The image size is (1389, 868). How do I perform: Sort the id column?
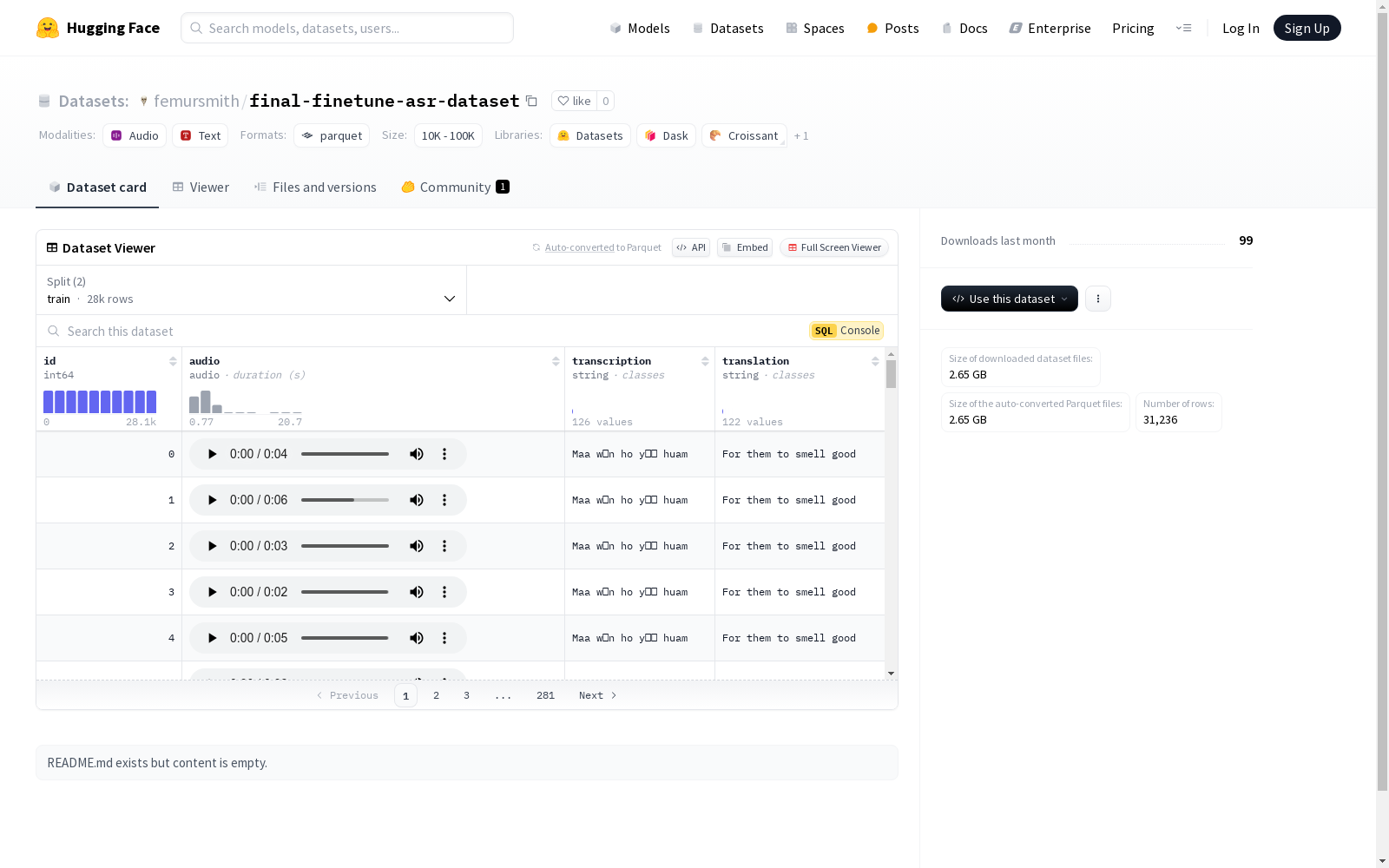[173, 361]
